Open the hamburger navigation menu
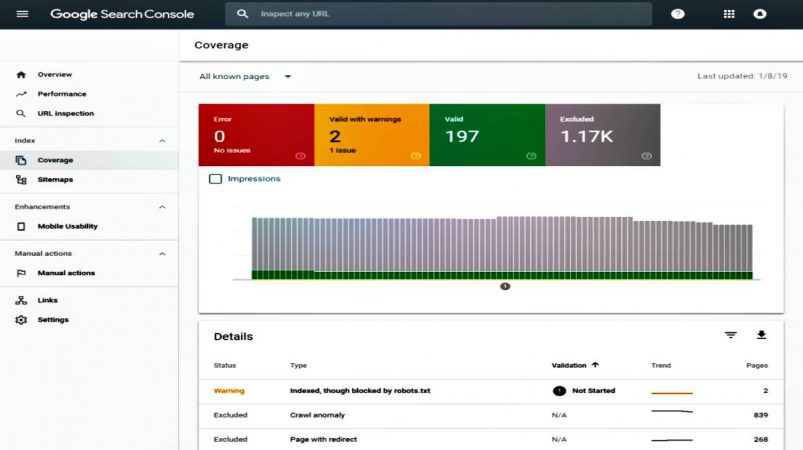This screenshot has height=450, width=803. click(x=23, y=14)
